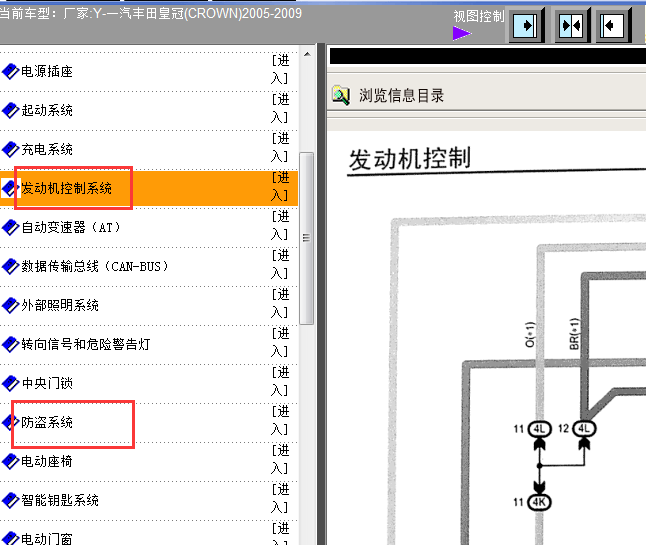Click the book icon beside 起动系统

click(10, 110)
